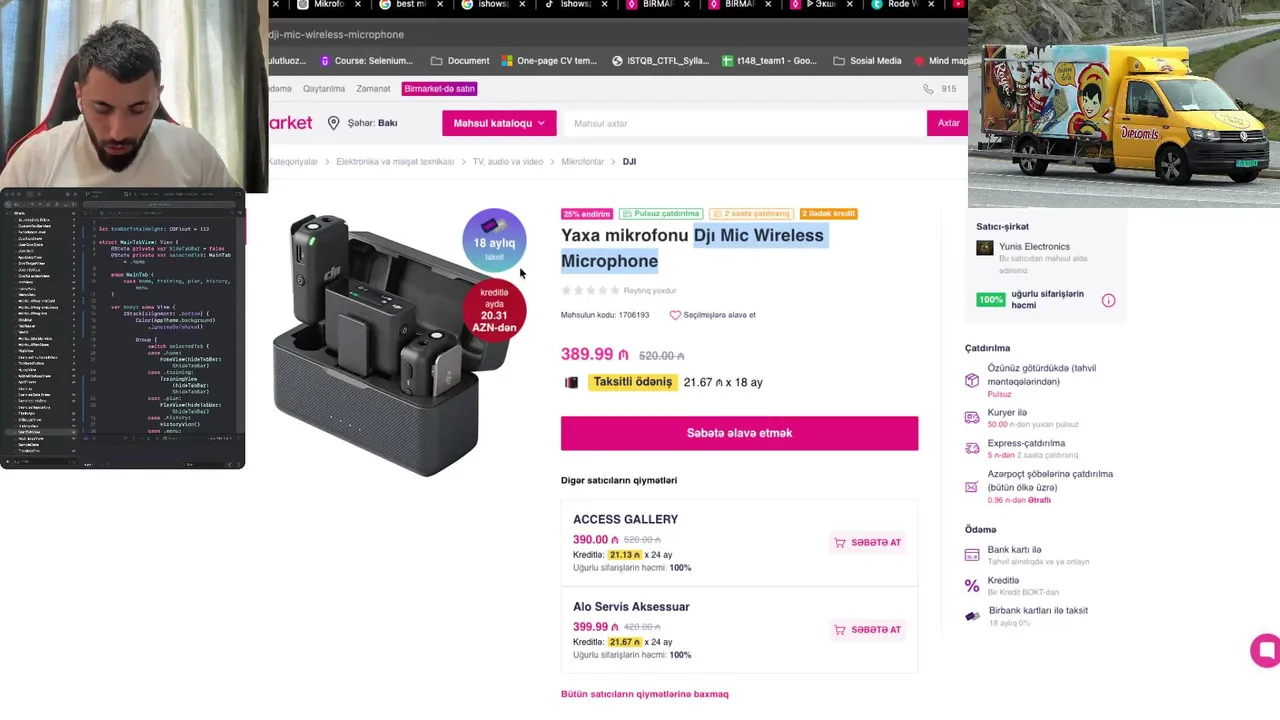
Task: Click the Mikrofonlar breadcrumb link
Action: [582, 162]
